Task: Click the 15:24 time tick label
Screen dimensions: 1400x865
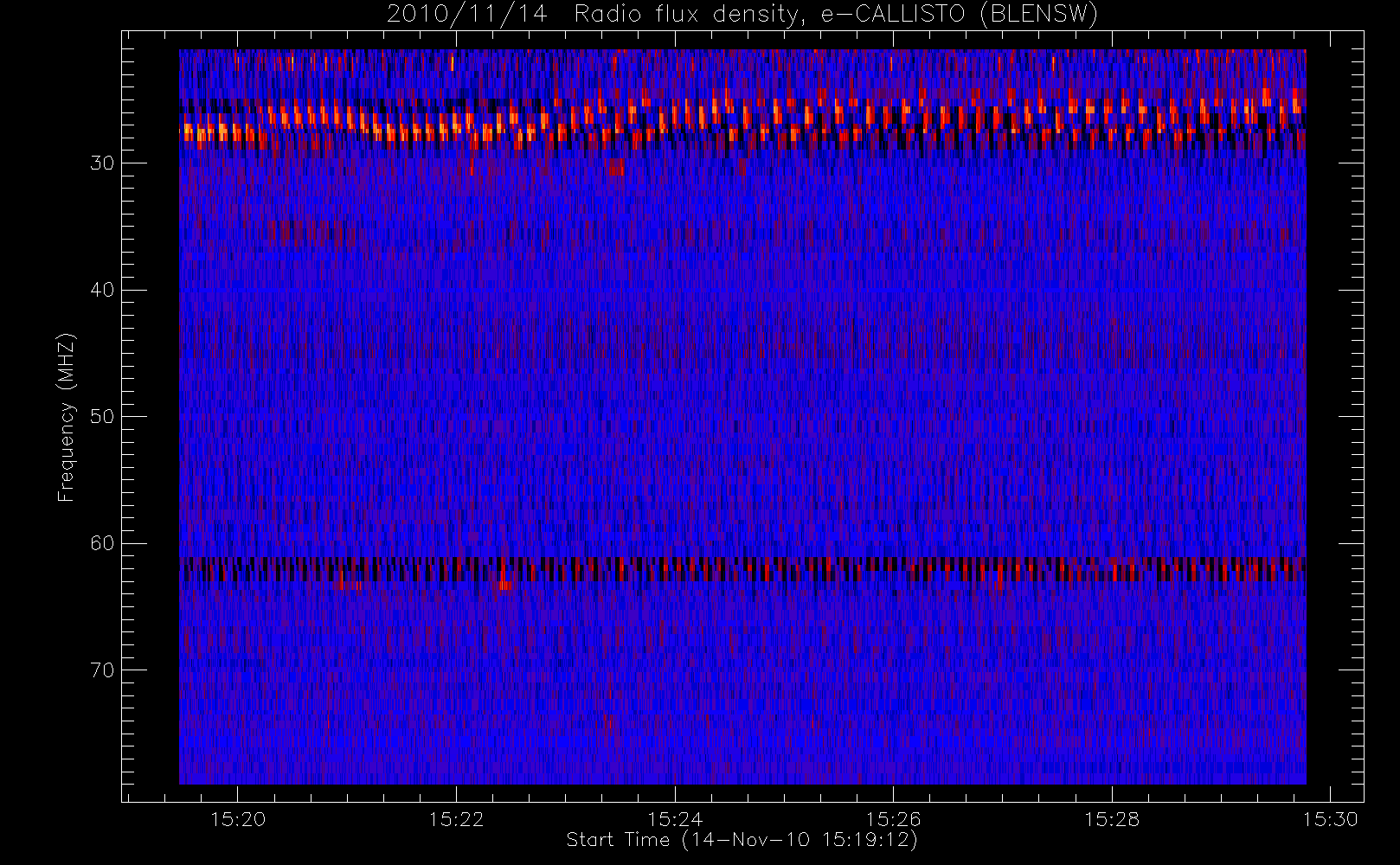Action: coord(675,819)
